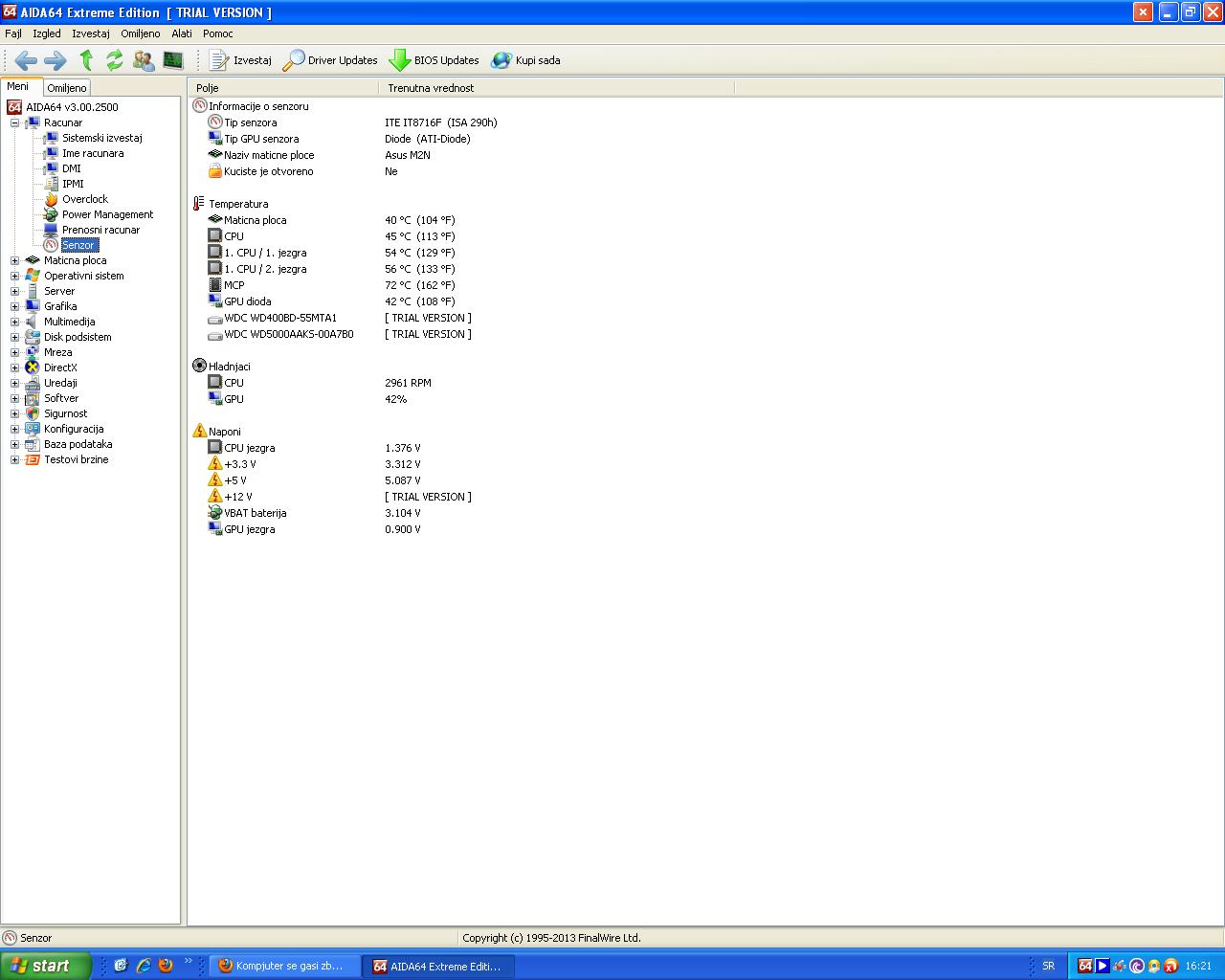The image size is (1225, 980).
Task: Expand the Maticna ploca tree node
Action: click(x=14, y=260)
